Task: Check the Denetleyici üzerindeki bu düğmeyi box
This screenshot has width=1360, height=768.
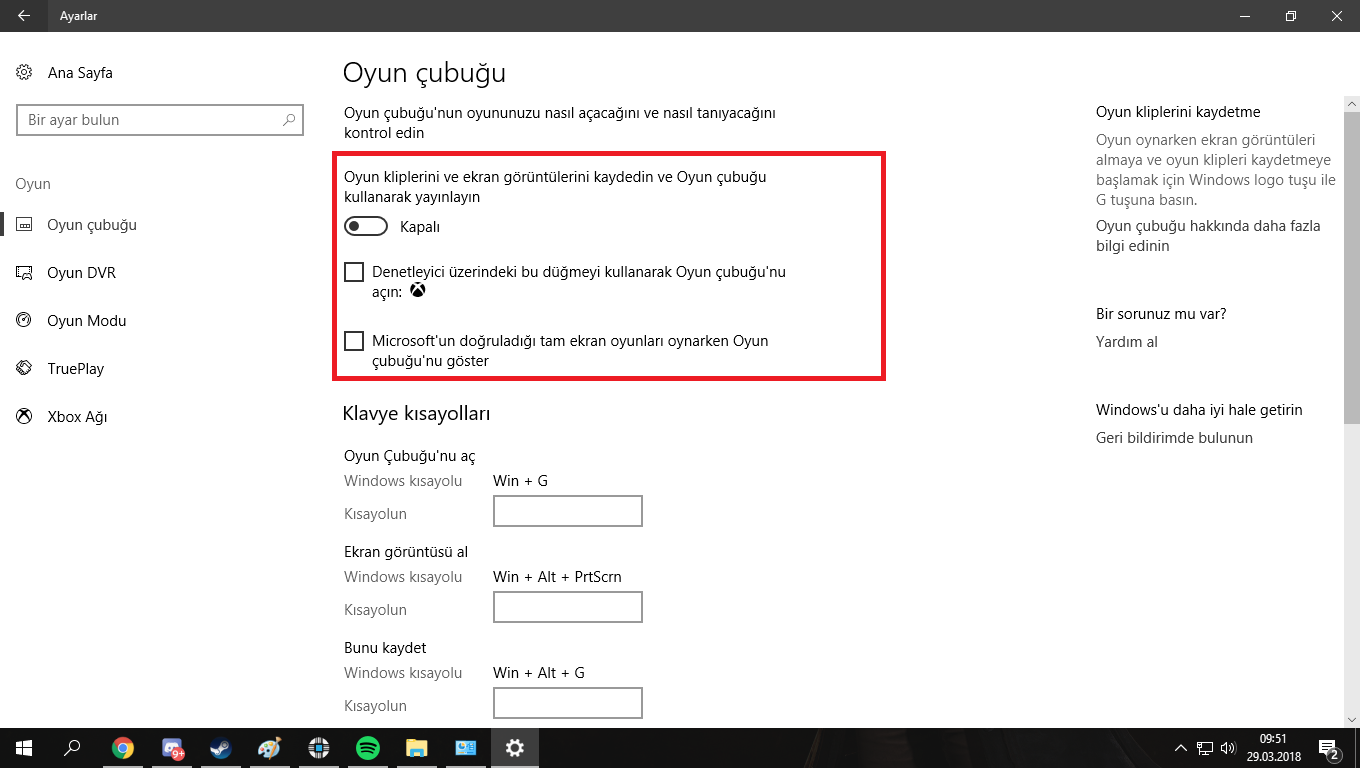Action: click(354, 272)
